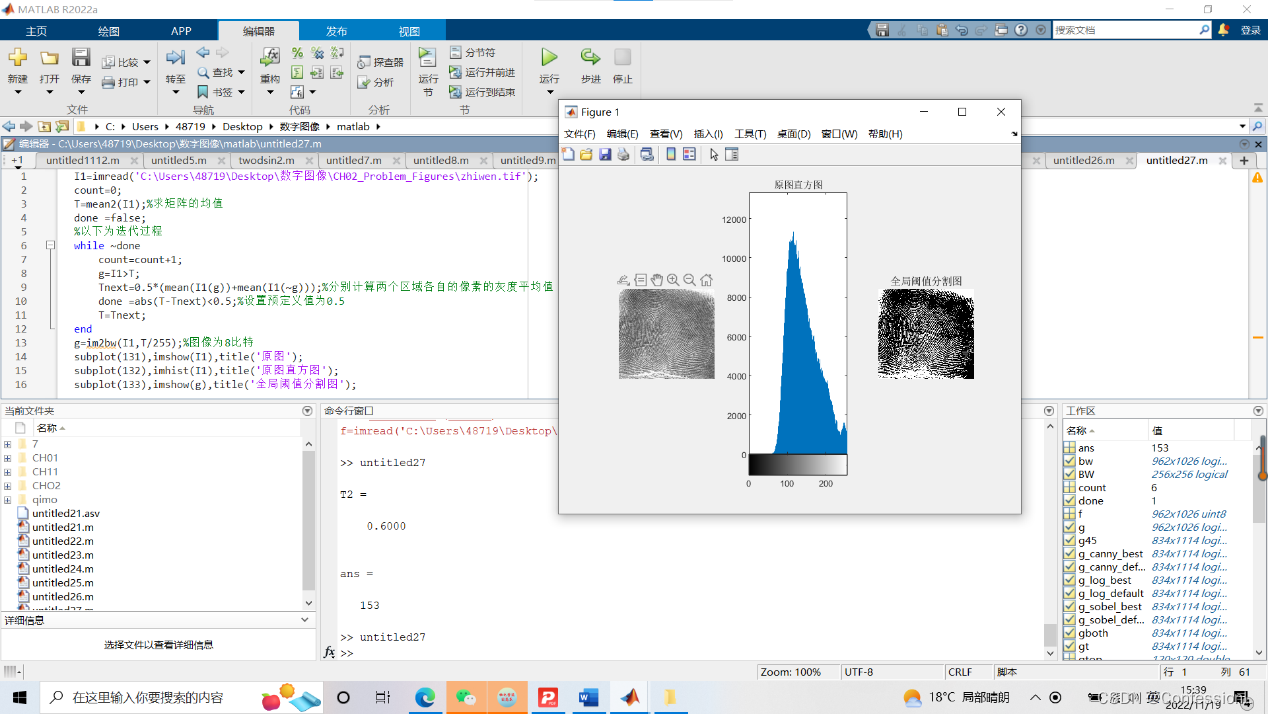Screen dimensions: 1268x714
Task: Click the Step (步进) icon
Action: 590,58
